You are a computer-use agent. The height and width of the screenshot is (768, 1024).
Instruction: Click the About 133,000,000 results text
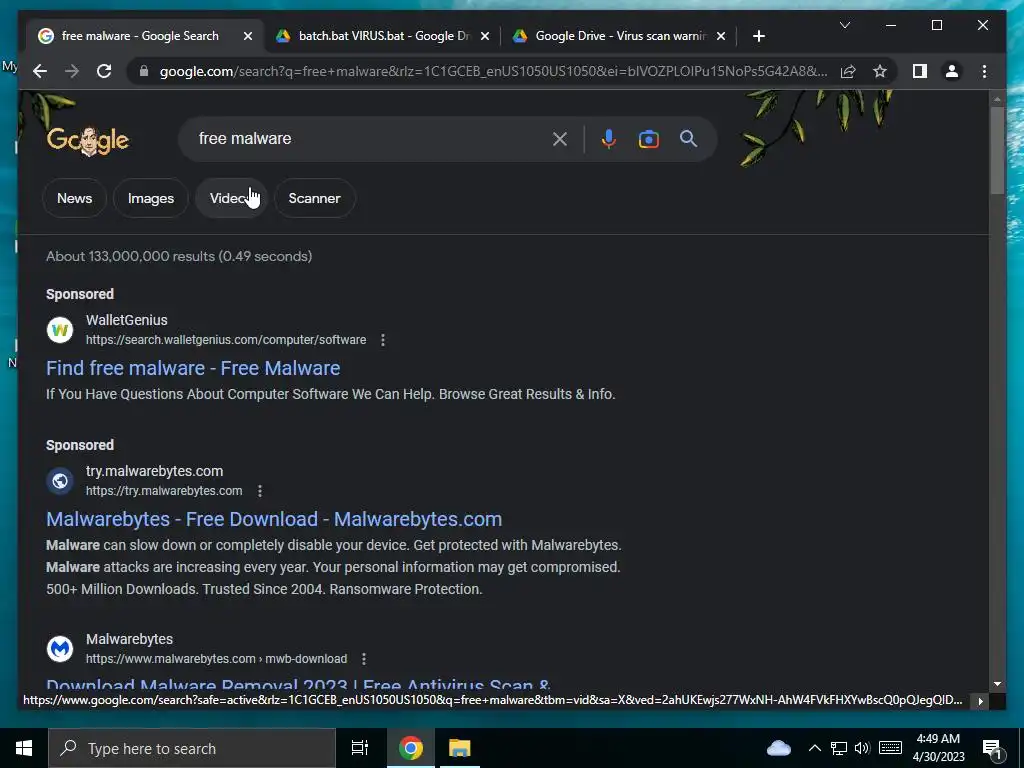click(x=179, y=256)
